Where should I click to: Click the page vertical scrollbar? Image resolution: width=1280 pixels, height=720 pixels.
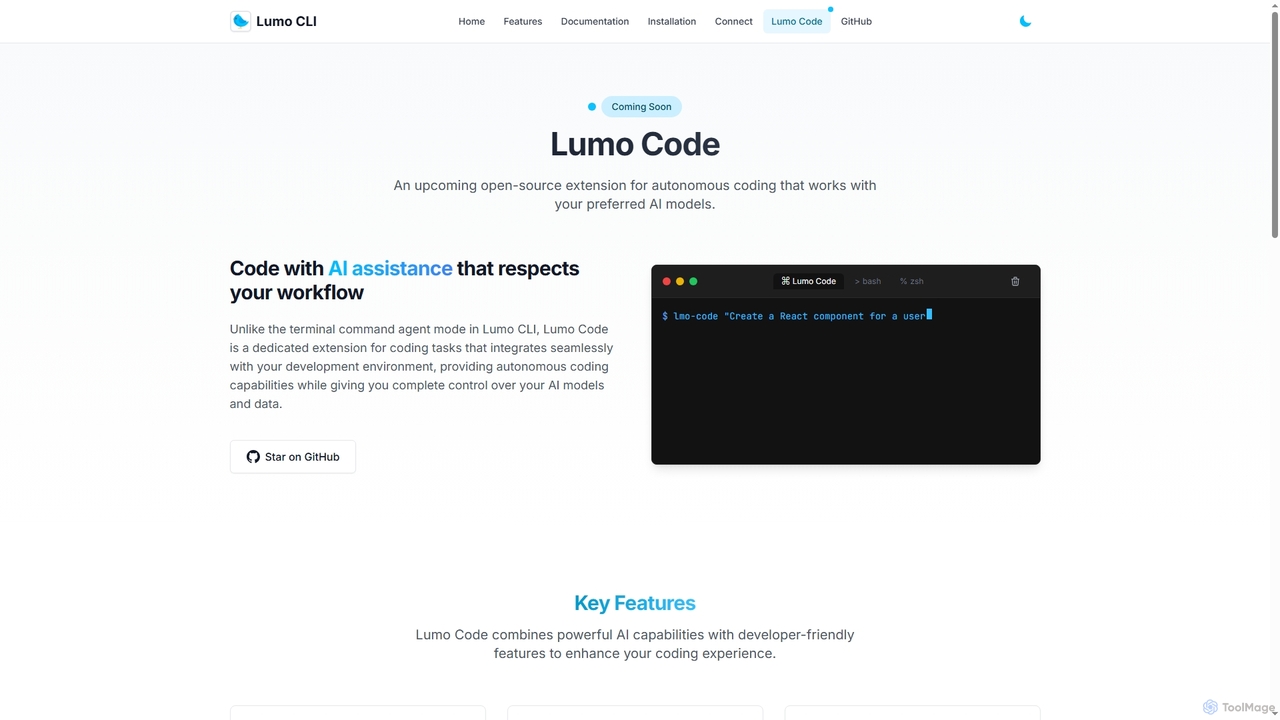tap(1274, 126)
